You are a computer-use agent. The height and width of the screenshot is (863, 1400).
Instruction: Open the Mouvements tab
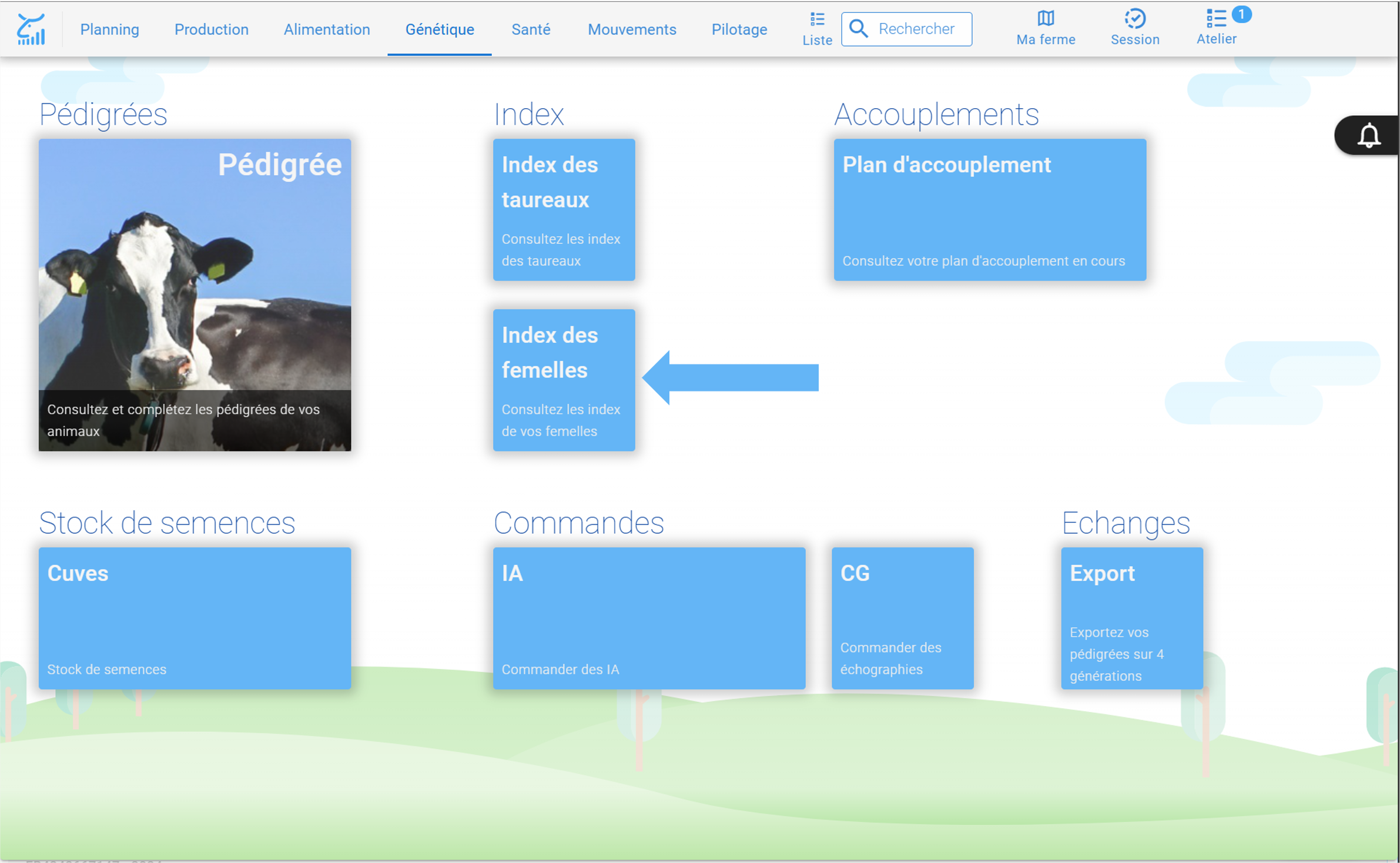click(632, 29)
